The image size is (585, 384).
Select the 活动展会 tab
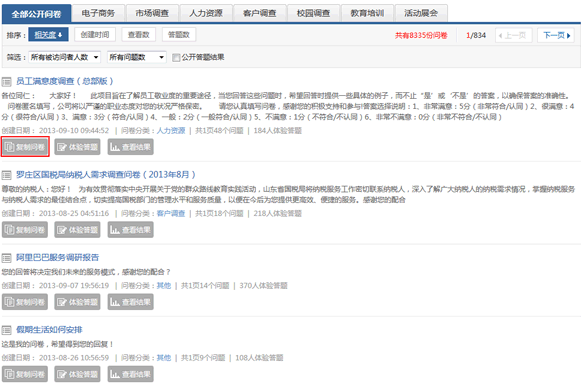click(421, 13)
